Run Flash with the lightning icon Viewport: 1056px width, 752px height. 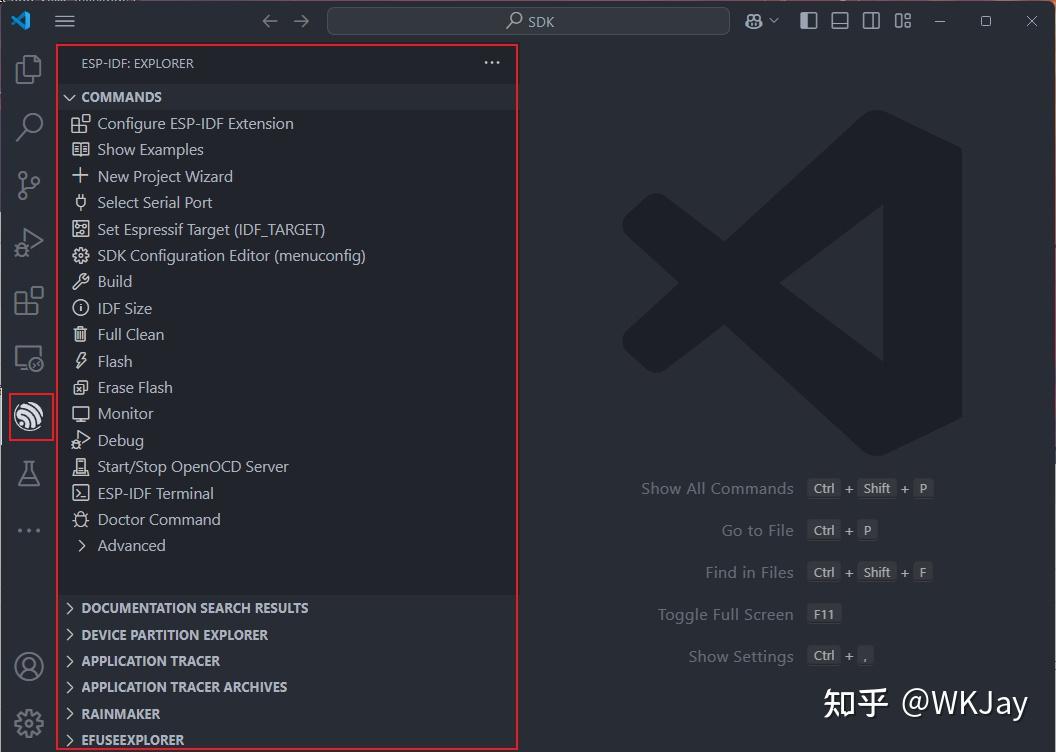(80, 361)
